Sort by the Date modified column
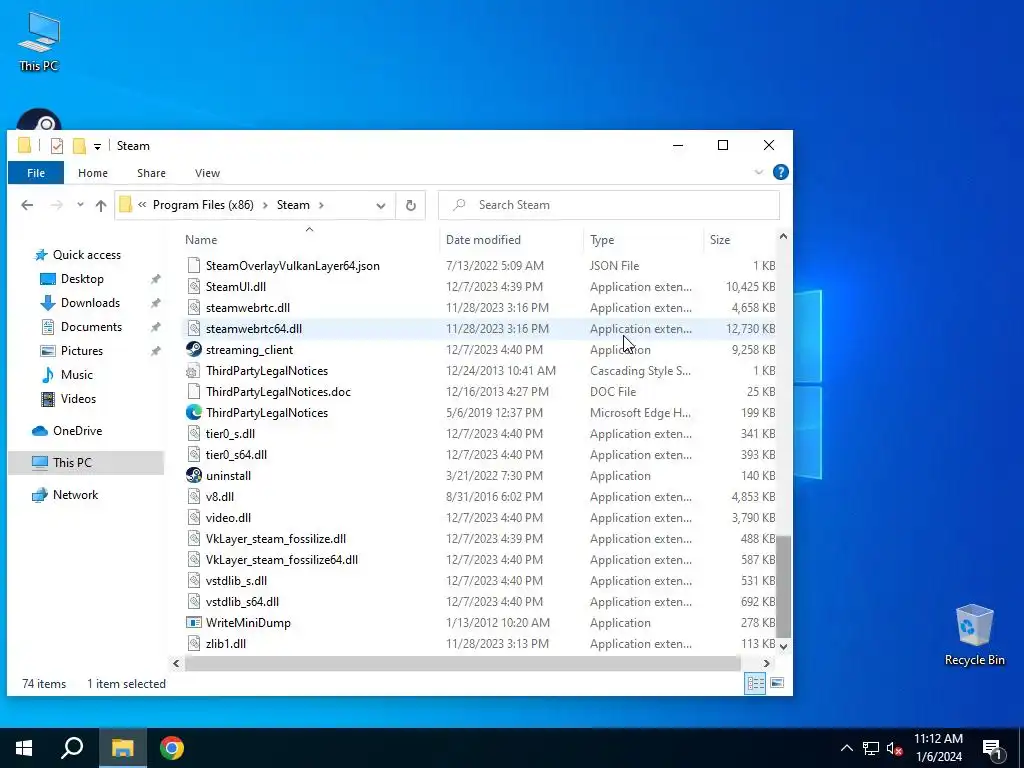Viewport: 1024px width, 768px height. point(483,240)
